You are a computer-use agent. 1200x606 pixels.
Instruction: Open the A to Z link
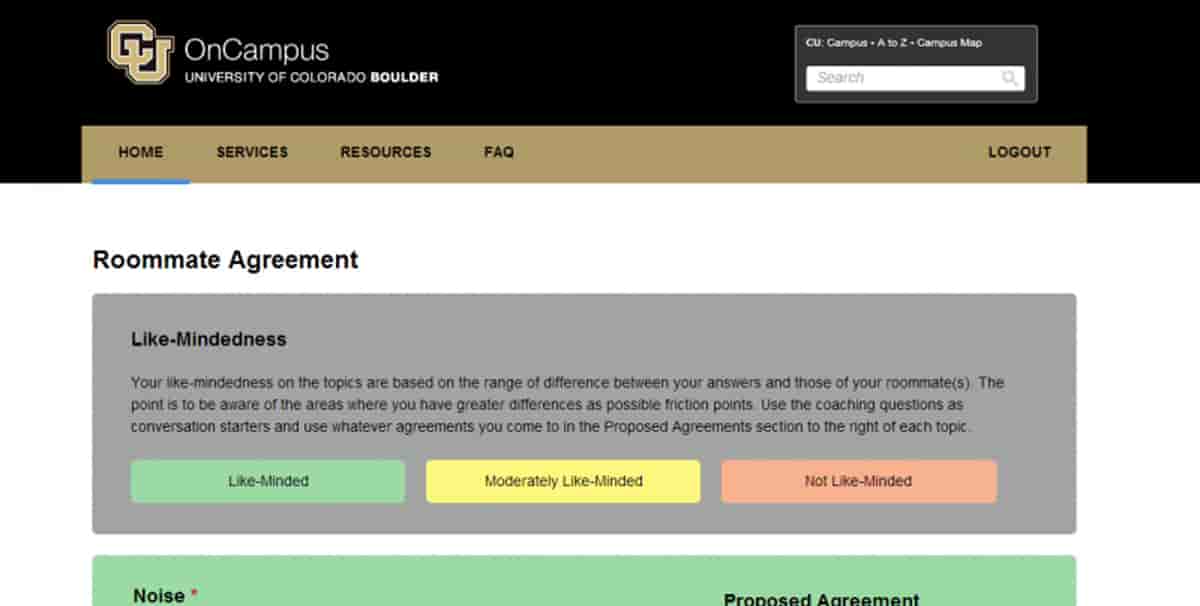click(892, 43)
